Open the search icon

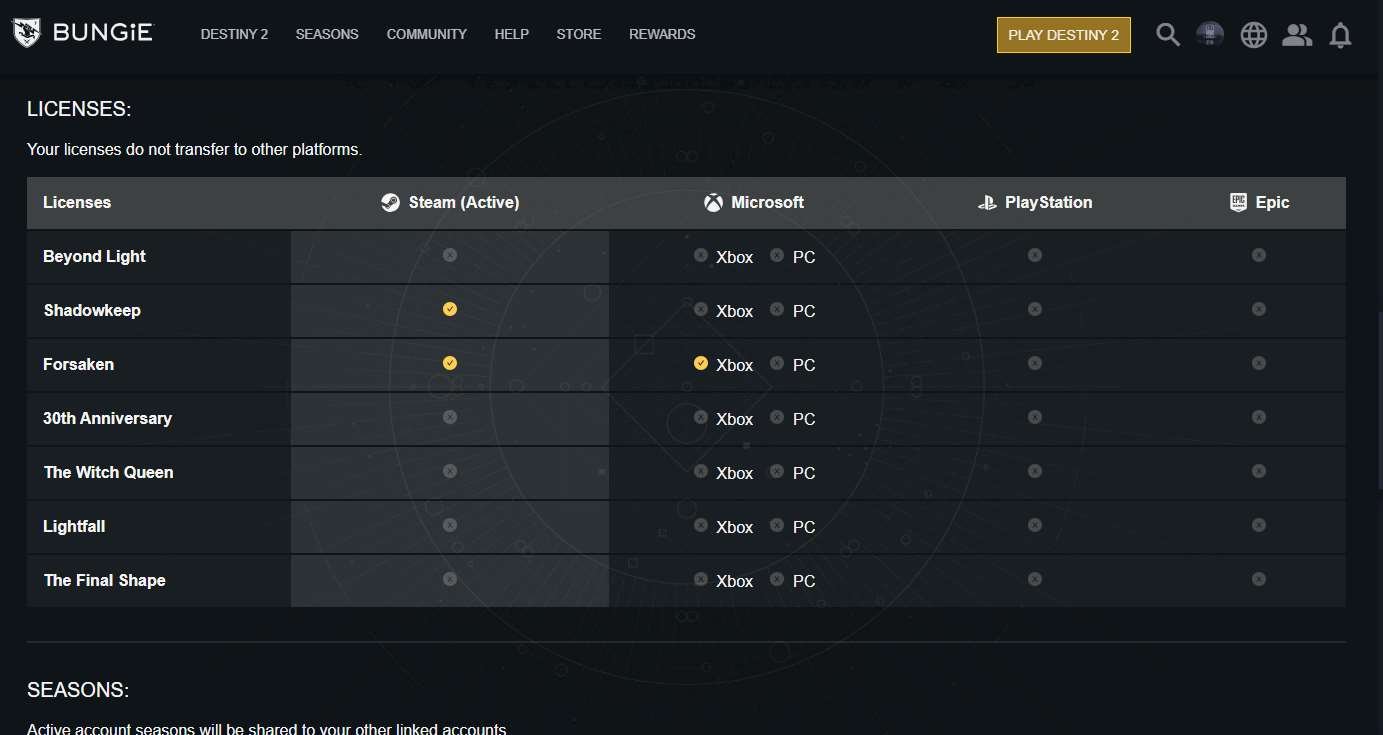pyautogui.click(x=1167, y=35)
